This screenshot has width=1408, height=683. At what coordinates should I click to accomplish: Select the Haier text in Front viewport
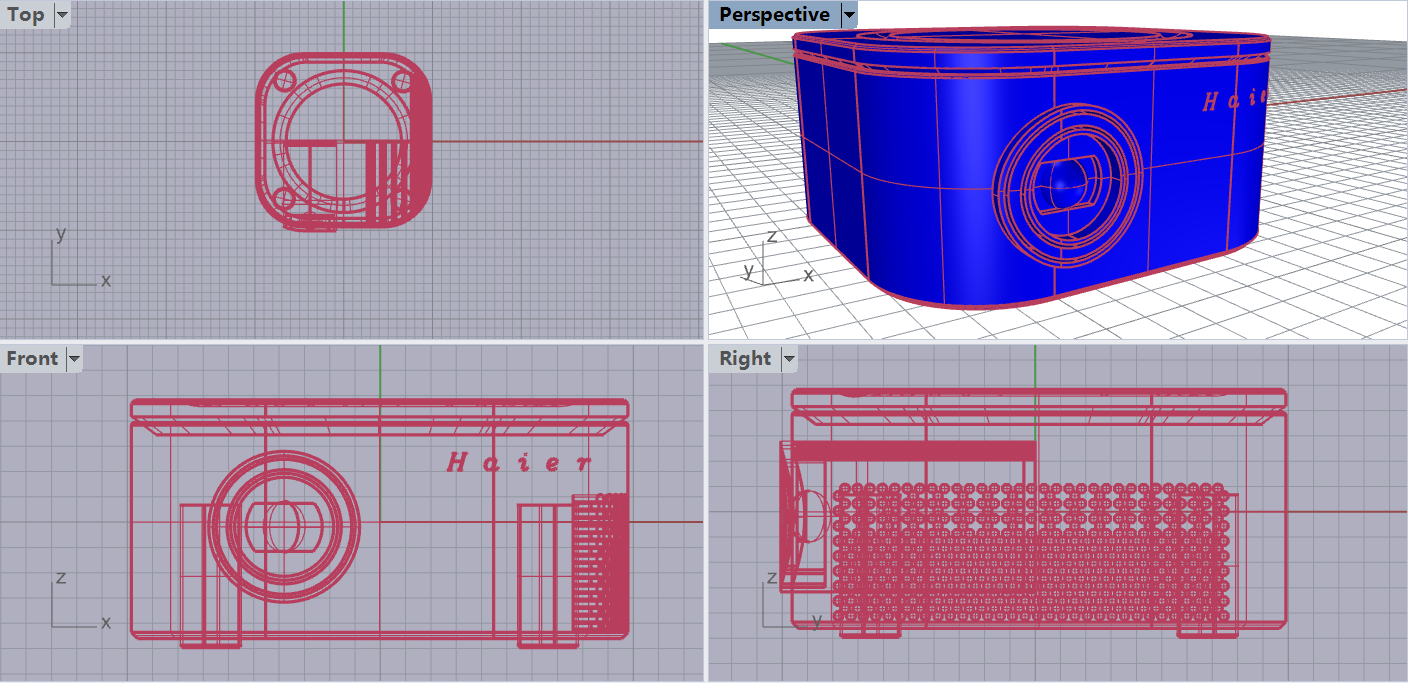(x=518, y=462)
